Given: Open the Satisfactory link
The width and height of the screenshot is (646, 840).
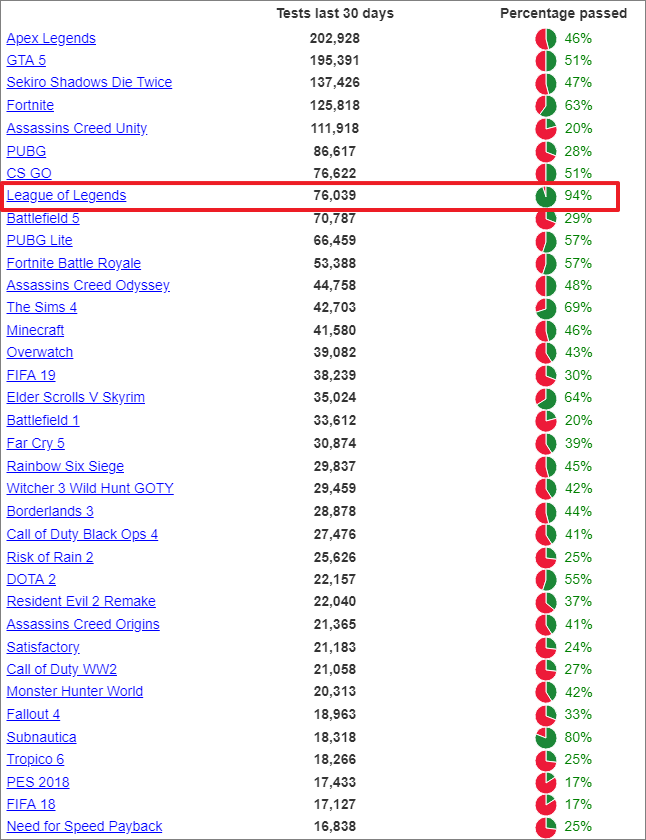Looking at the screenshot, I should (x=43, y=648).
